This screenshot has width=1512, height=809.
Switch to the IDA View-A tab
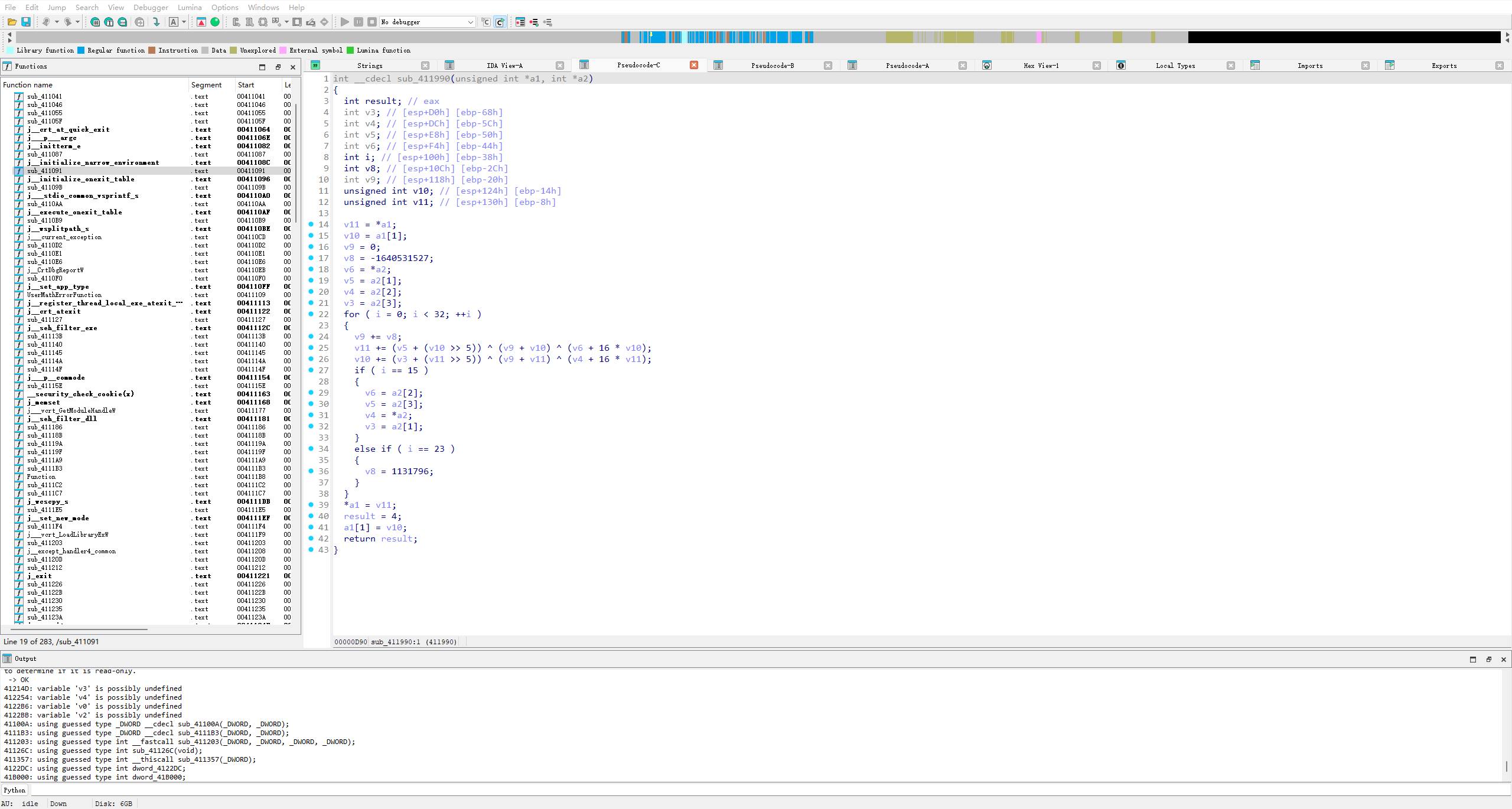coord(504,66)
